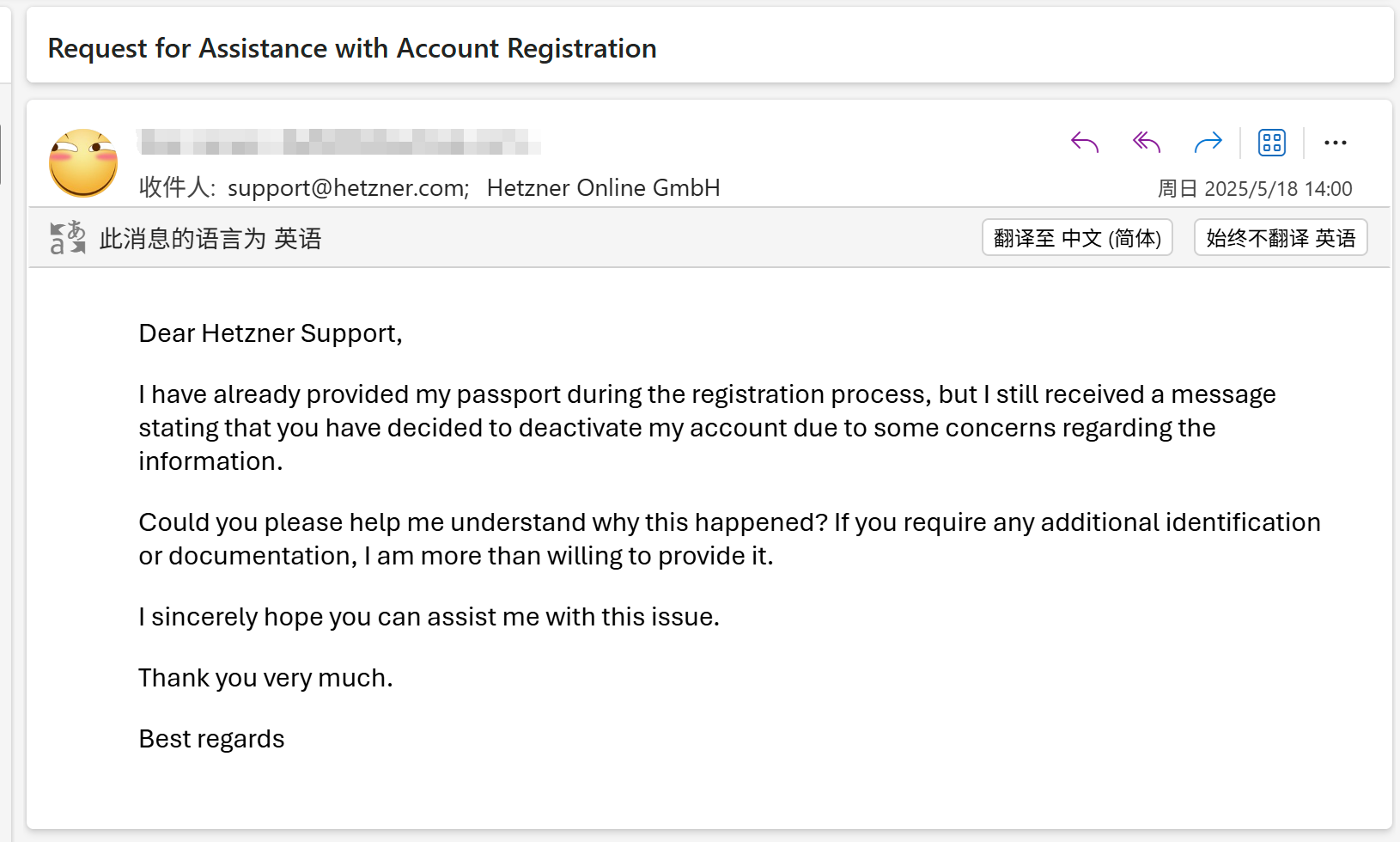Click 始终不翻译 英语 button
1400x842 pixels.
(x=1281, y=238)
